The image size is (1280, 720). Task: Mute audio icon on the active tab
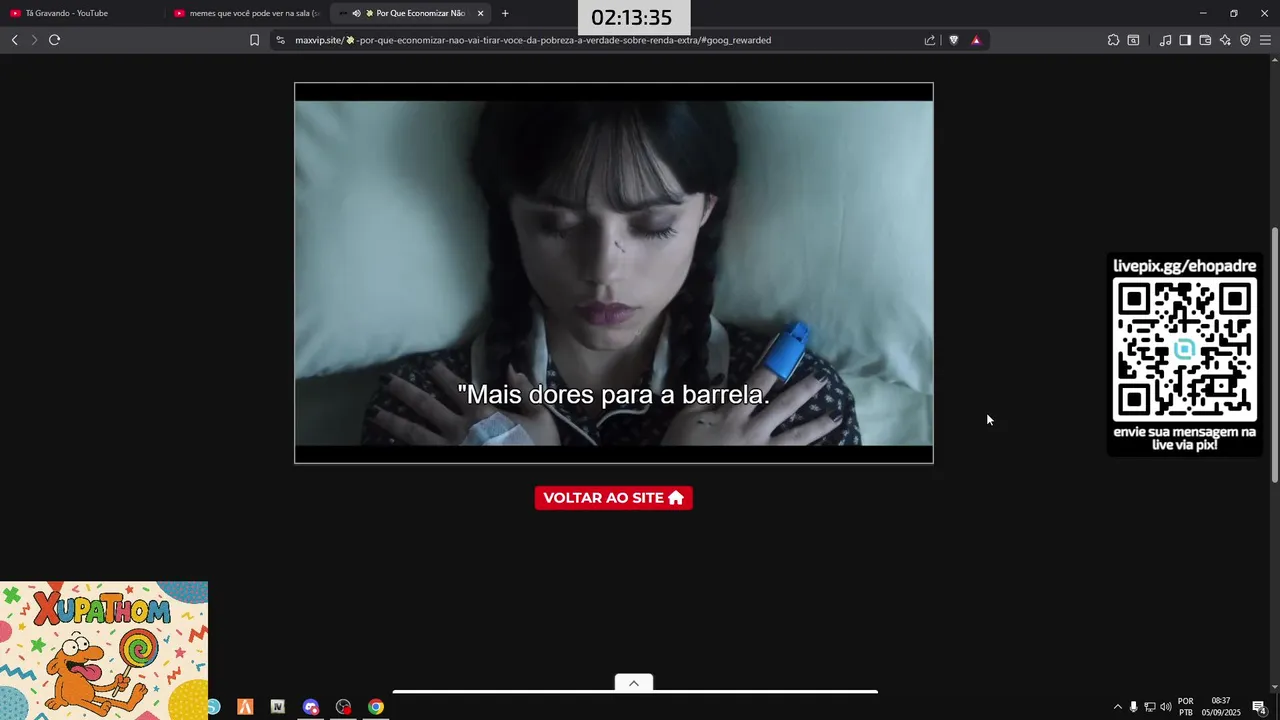(356, 13)
